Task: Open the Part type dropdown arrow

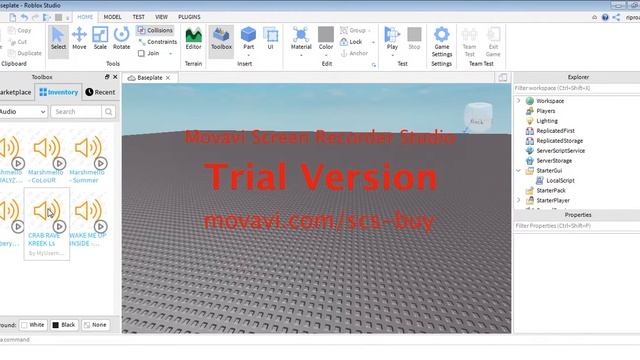Action: (x=248, y=55)
